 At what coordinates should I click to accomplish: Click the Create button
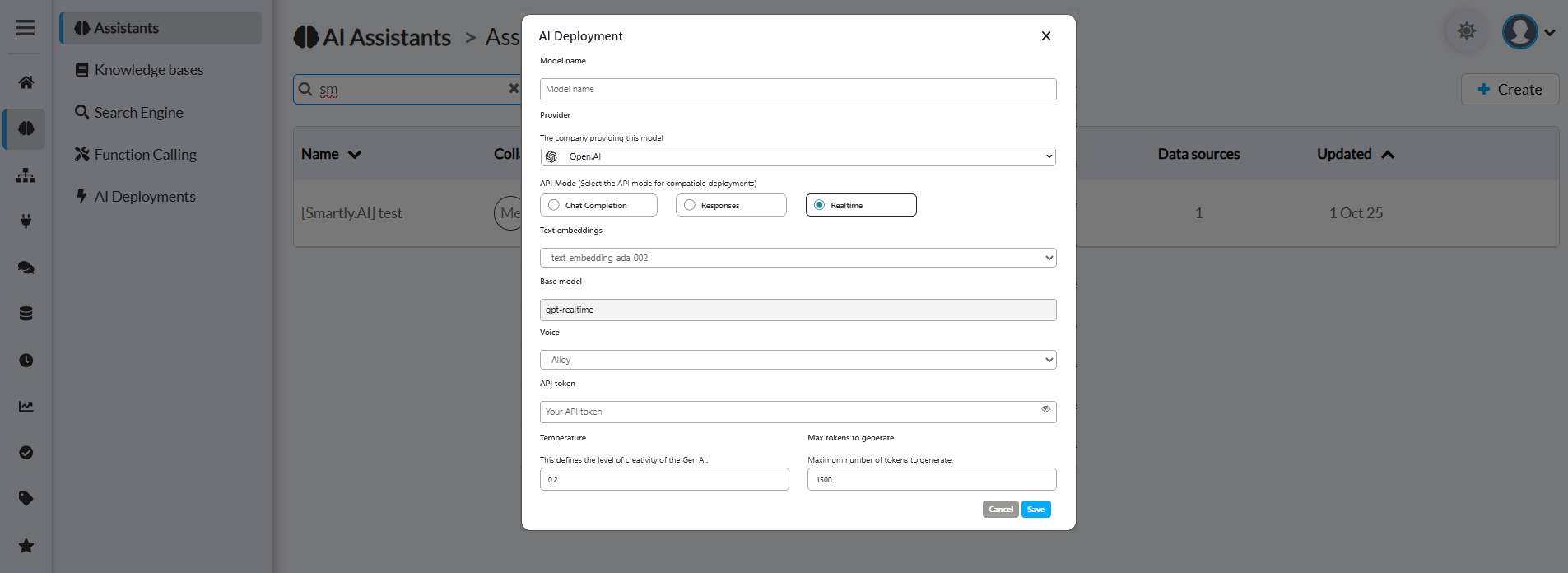click(1510, 90)
